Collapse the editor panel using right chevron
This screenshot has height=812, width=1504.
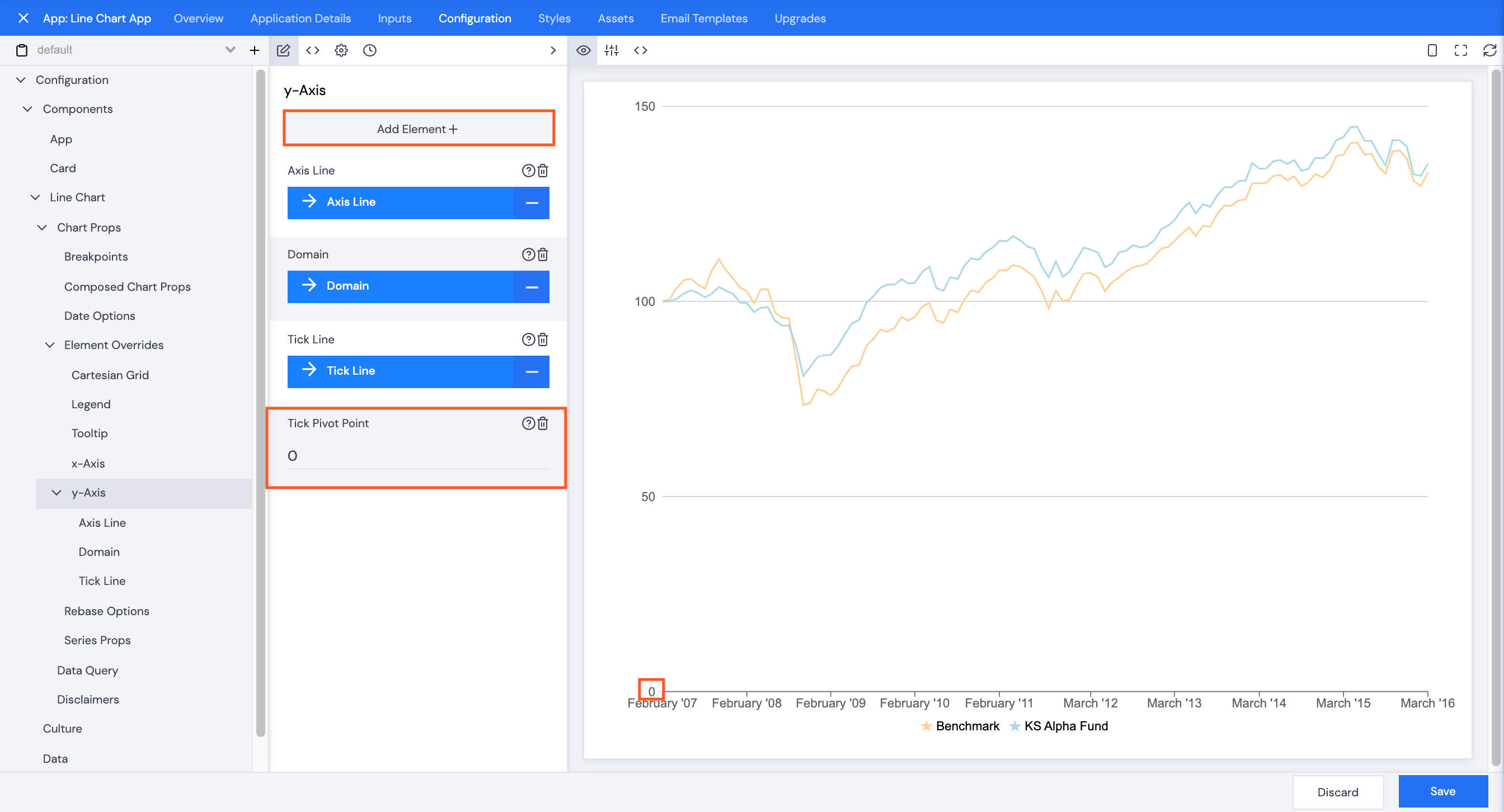pos(552,50)
